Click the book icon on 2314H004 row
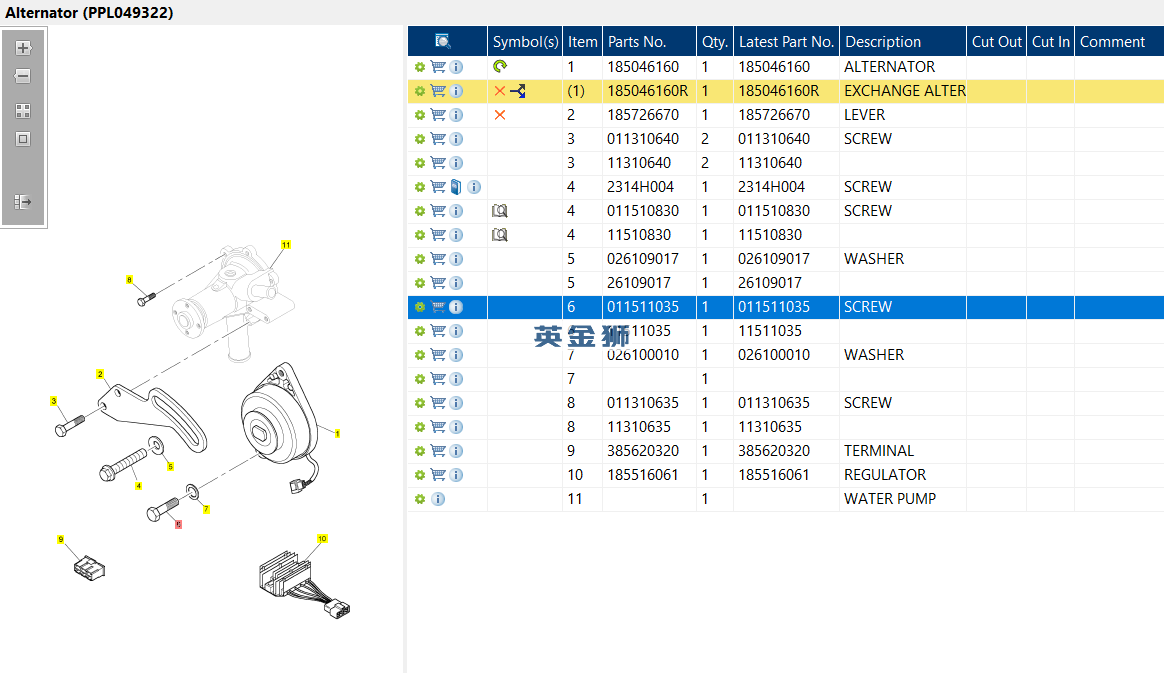The height and width of the screenshot is (673, 1164). [456, 187]
